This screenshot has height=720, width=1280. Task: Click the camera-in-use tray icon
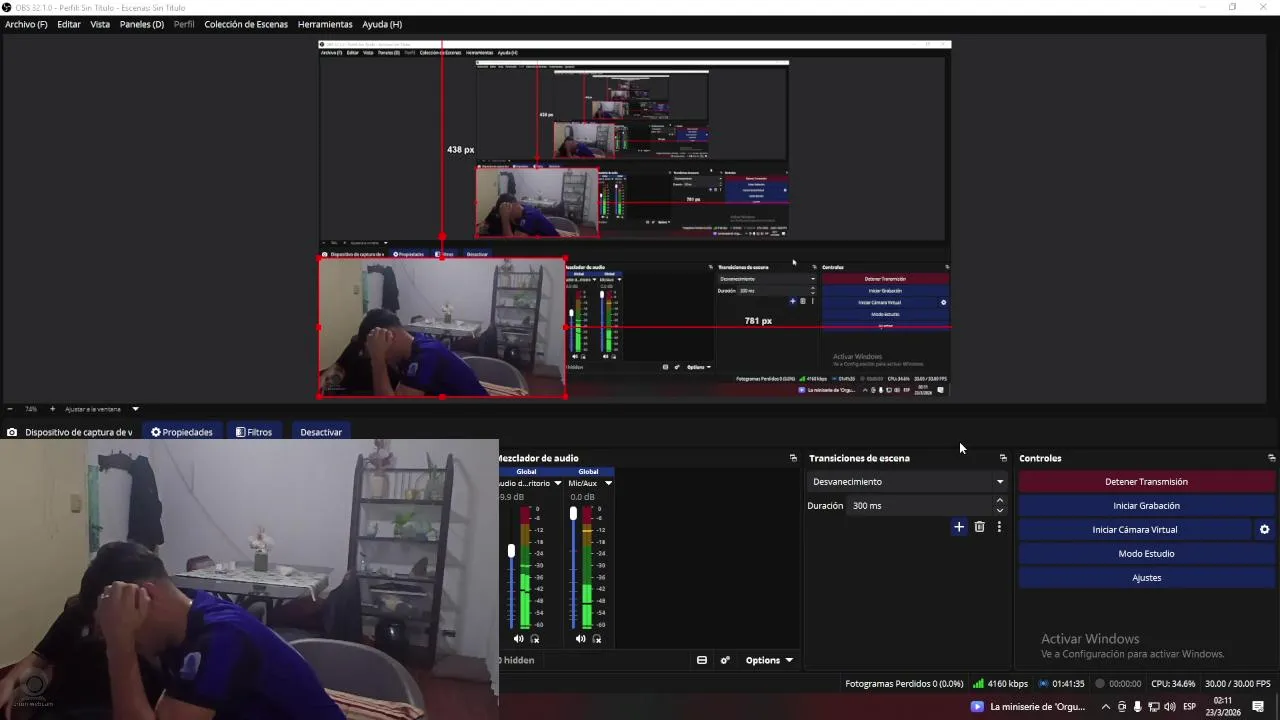[x=1122, y=707]
